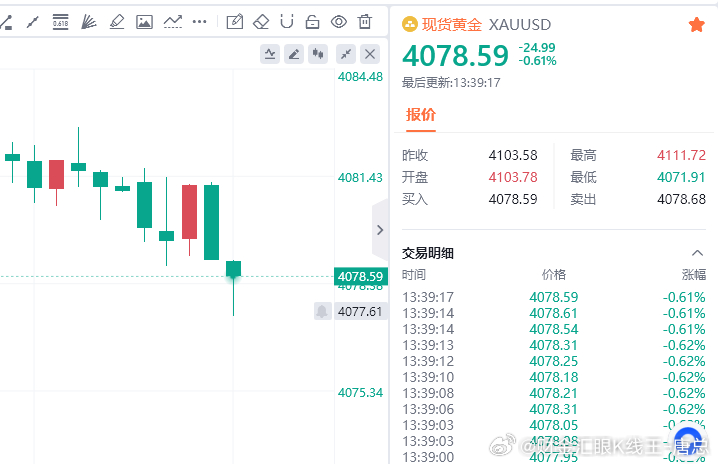Click the 昨收 value 4103.58
The image size is (718, 464).
(513, 155)
